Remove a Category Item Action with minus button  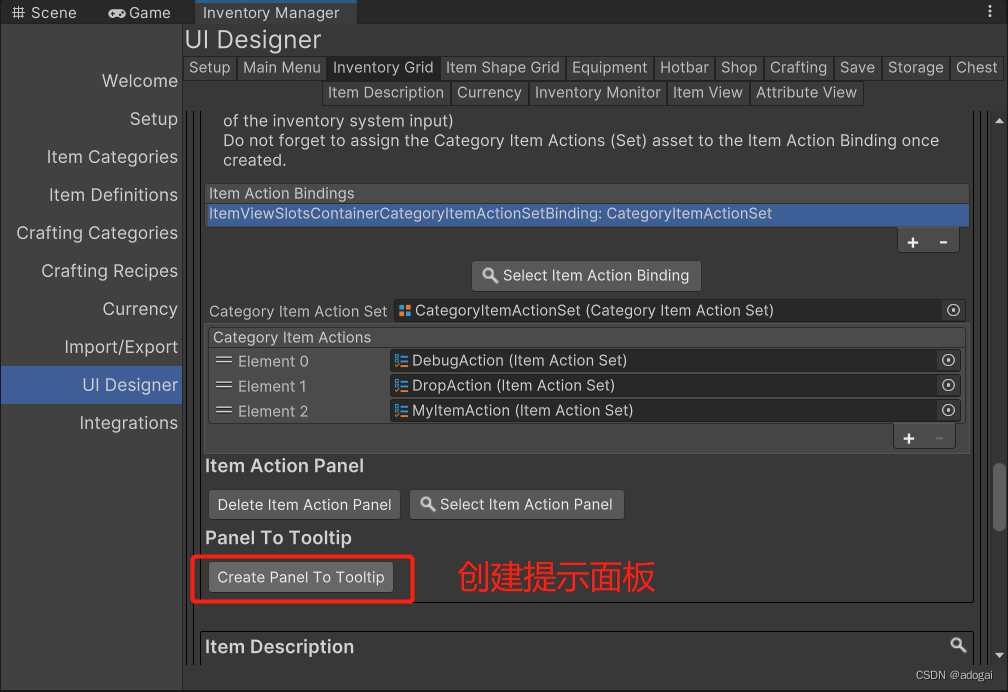tap(940, 438)
